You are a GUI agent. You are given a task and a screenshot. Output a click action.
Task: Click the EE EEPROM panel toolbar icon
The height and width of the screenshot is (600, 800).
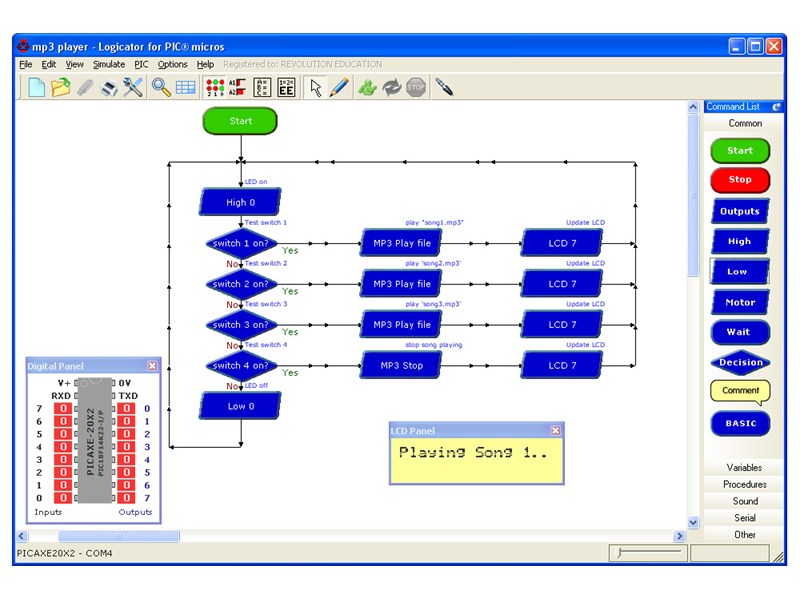coord(286,88)
